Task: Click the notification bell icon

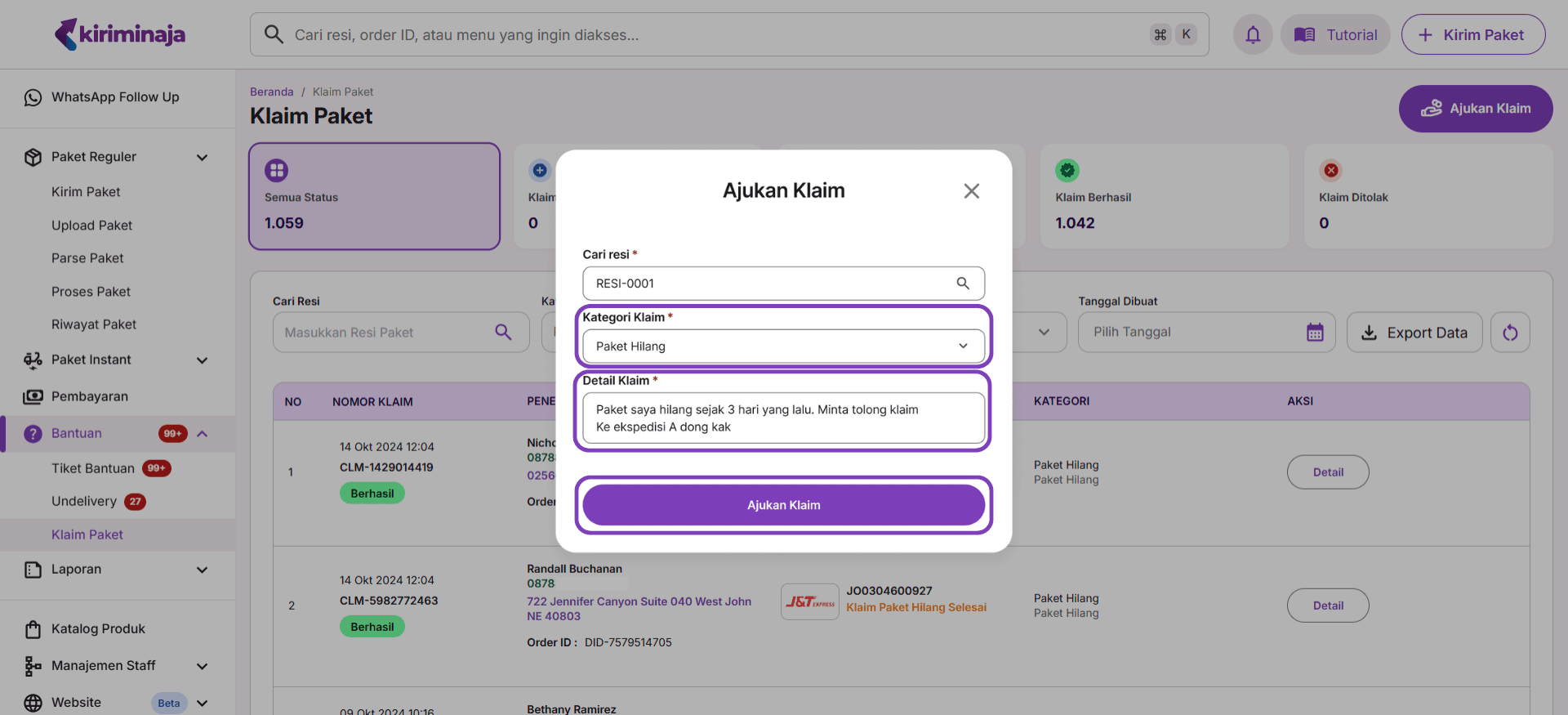Action: pyautogui.click(x=1252, y=34)
